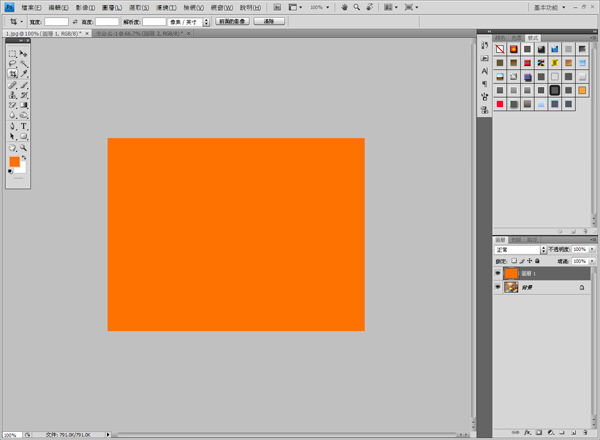600x440 pixels.
Task: Select the Move tool
Action: [23, 53]
